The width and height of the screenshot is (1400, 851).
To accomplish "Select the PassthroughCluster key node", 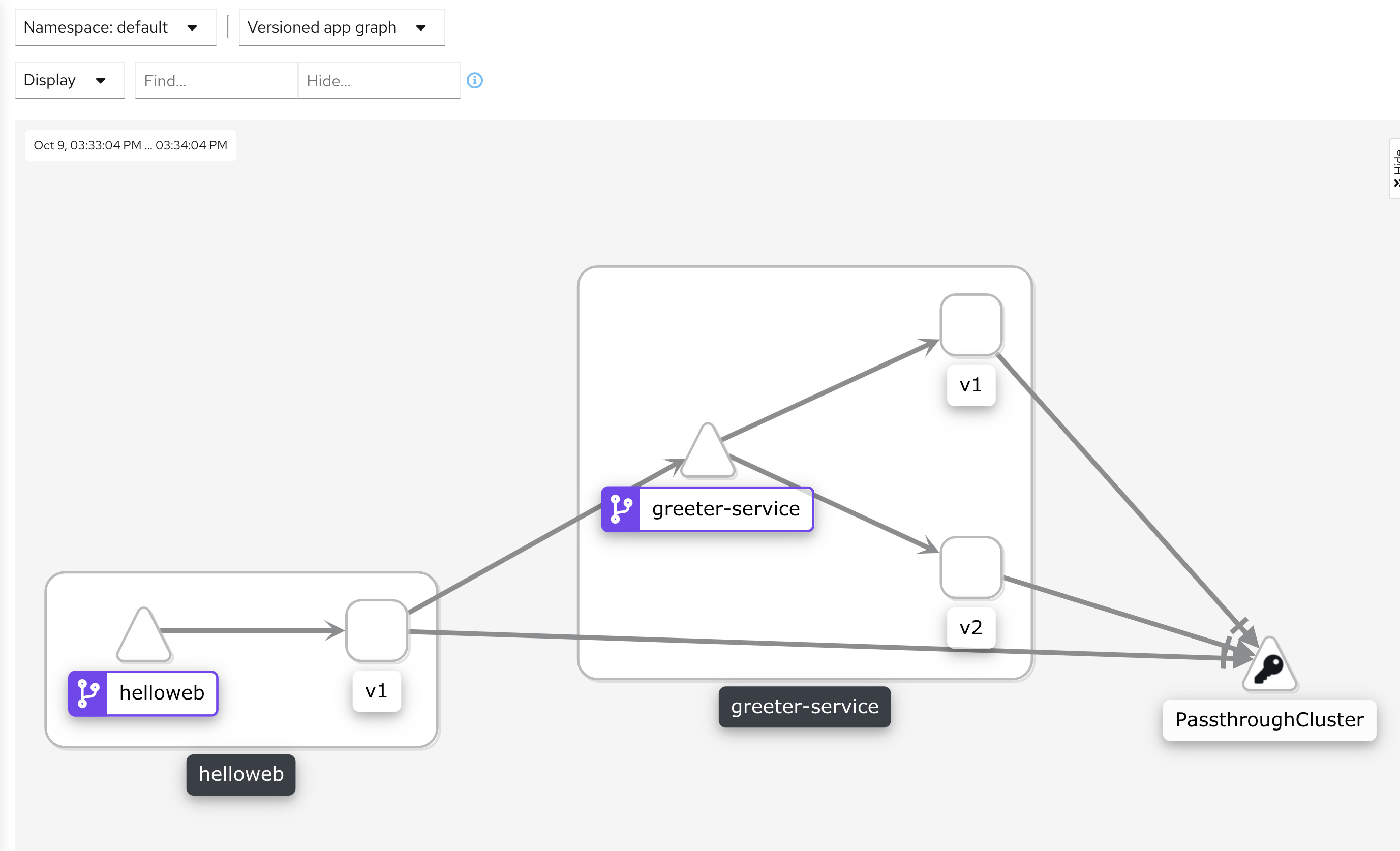I will click(1270, 666).
